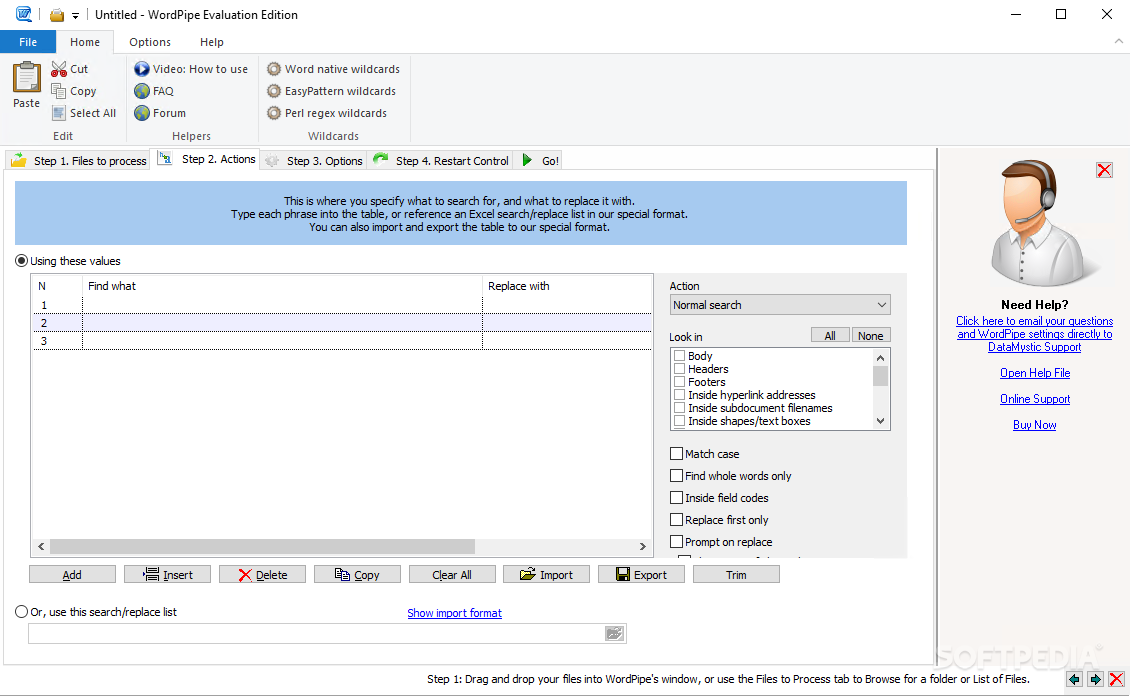Open the Forum globe icon
Screen dimensions: 1130x696
(x=142, y=113)
